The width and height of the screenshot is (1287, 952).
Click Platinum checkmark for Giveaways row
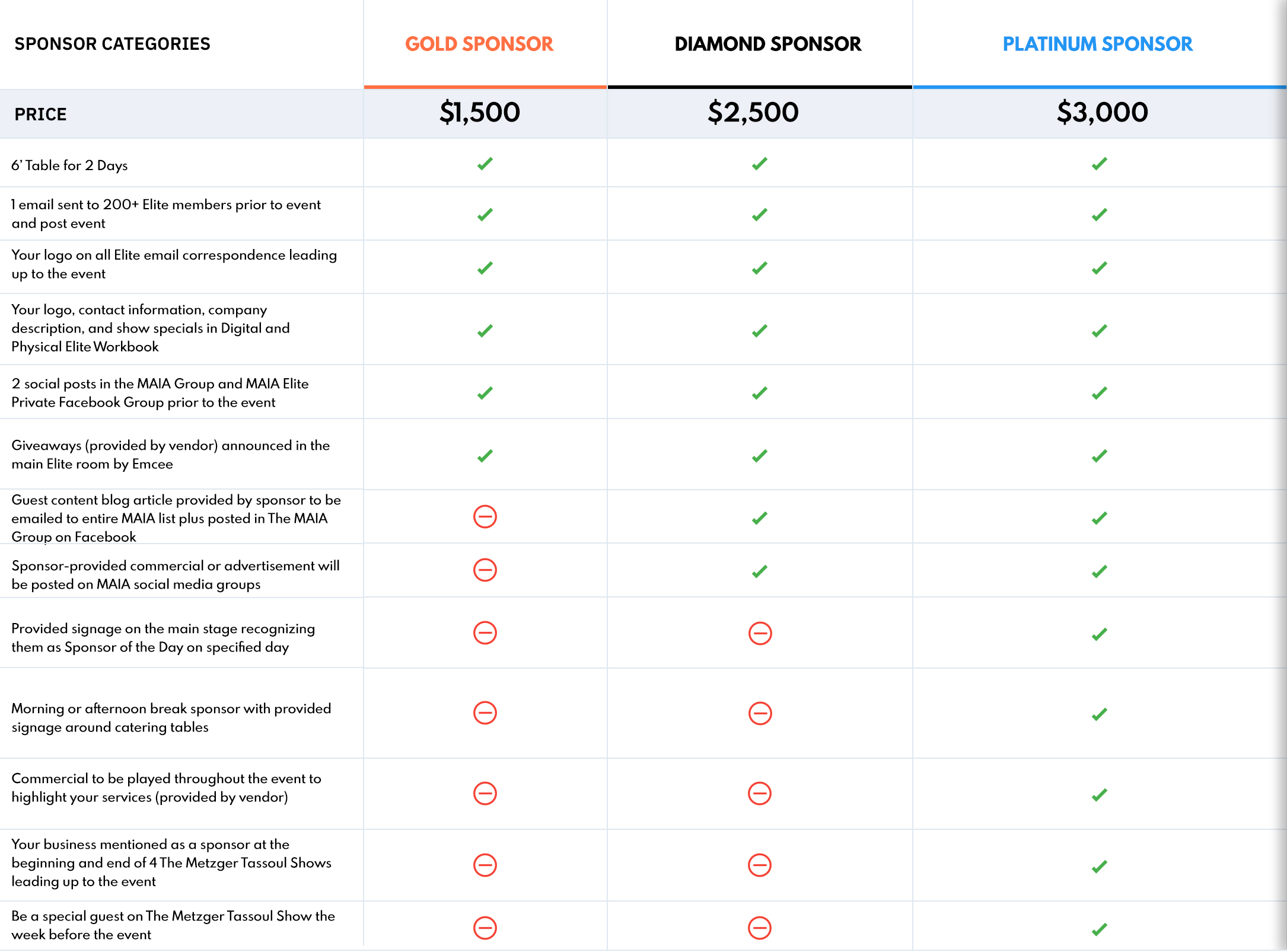1100,456
